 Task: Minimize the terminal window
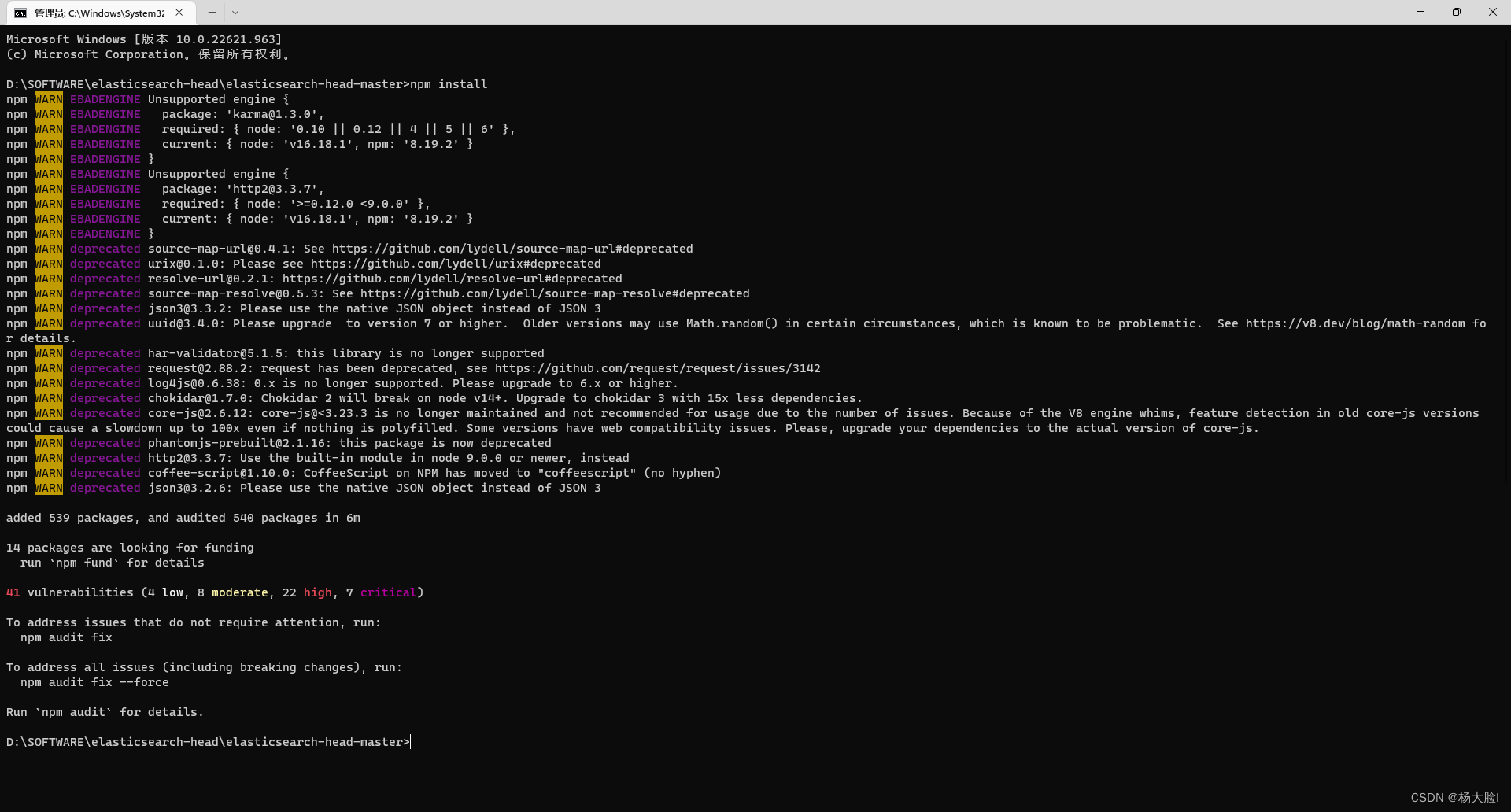pyautogui.click(x=1420, y=12)
